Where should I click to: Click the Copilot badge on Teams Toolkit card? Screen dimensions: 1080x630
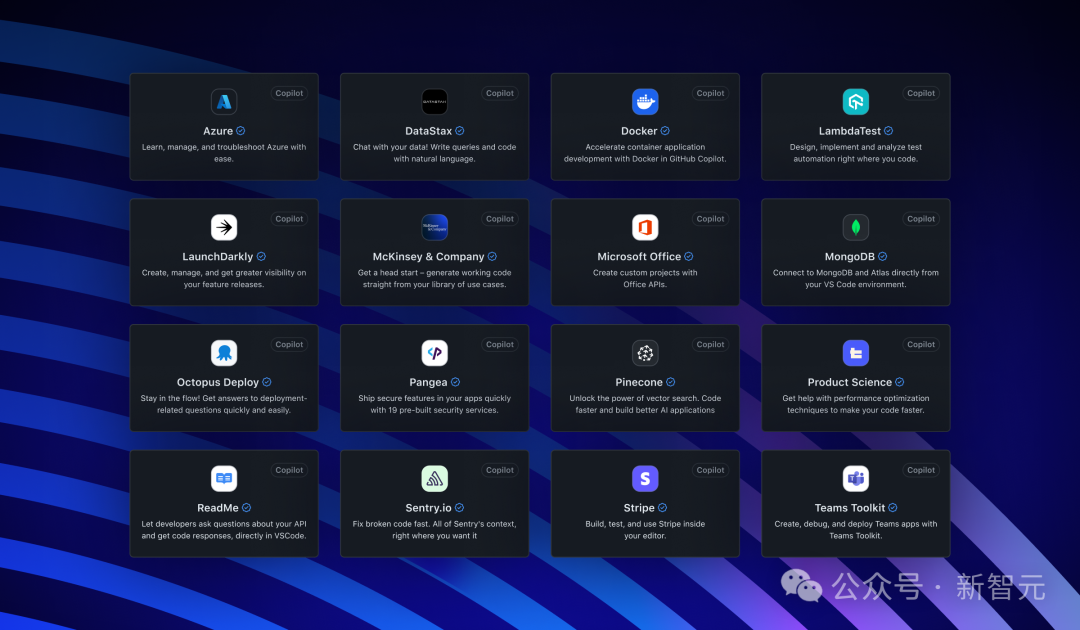(920, 470)
